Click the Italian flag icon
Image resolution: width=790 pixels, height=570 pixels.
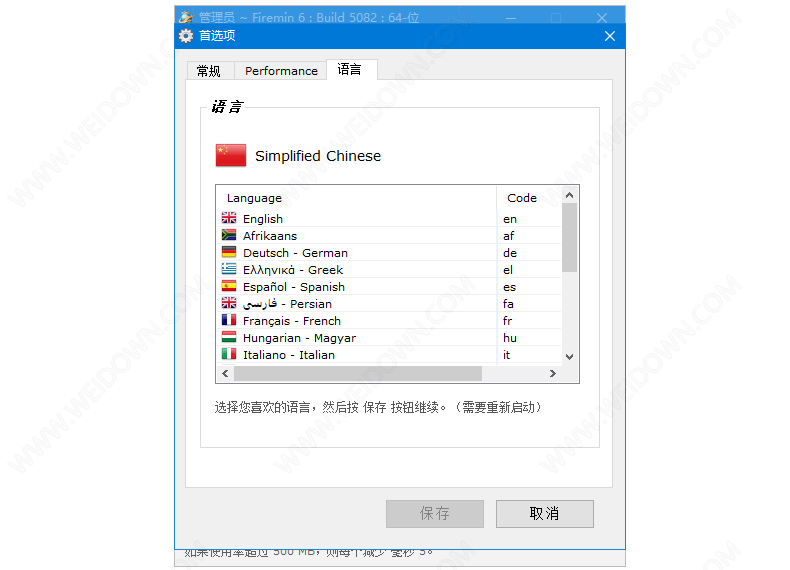click(x=229, y=354)
